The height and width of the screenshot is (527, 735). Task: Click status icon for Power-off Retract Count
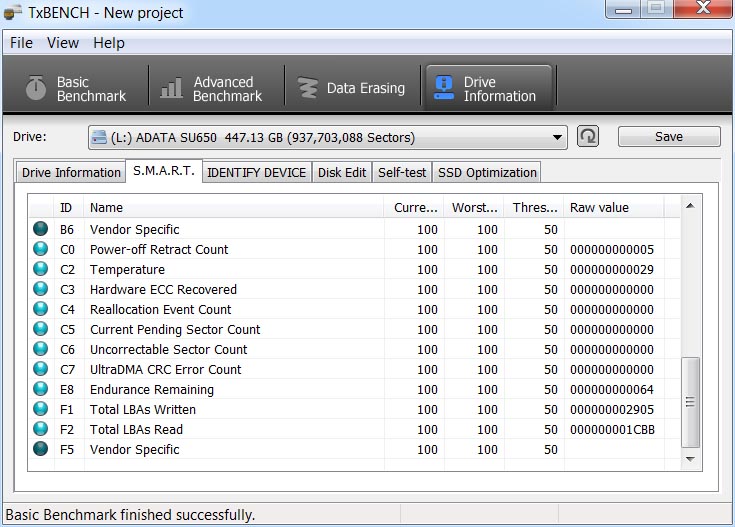41,248
